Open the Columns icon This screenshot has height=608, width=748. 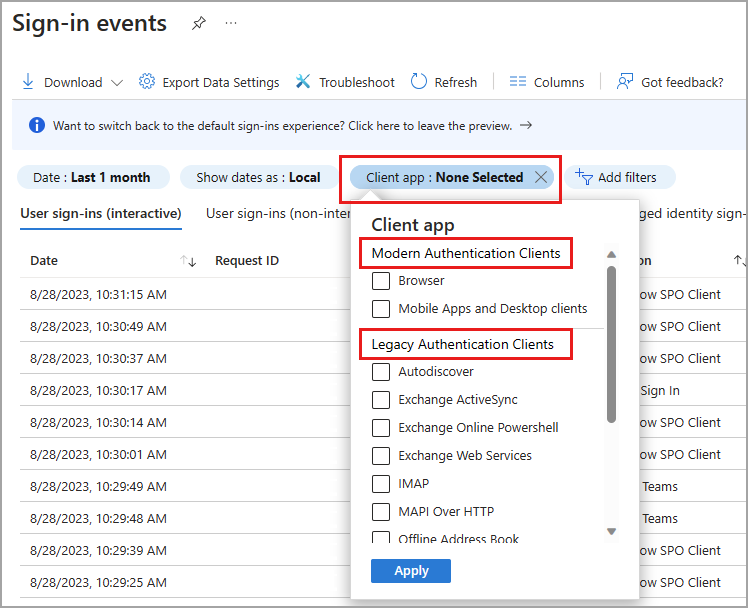517,82
